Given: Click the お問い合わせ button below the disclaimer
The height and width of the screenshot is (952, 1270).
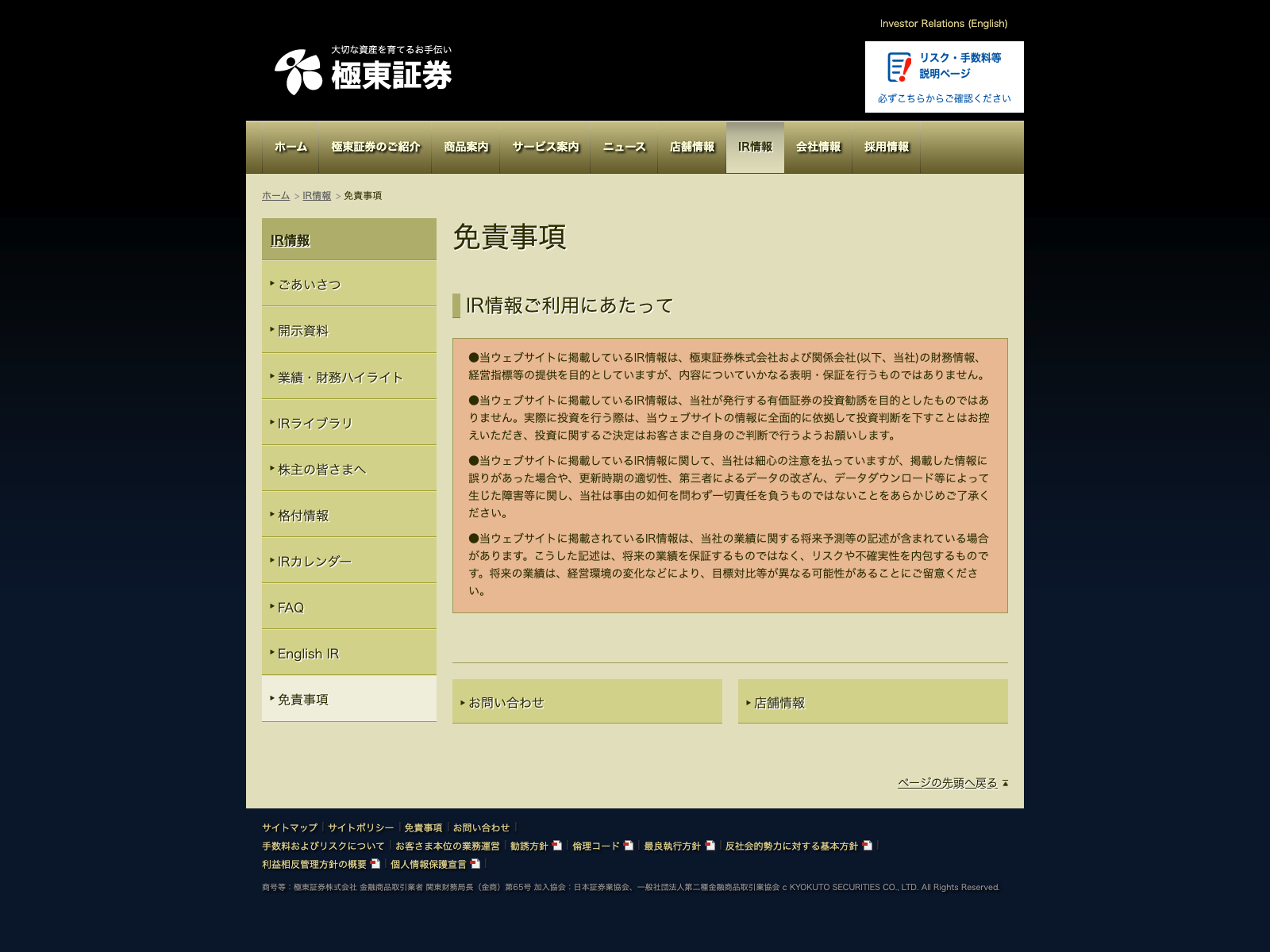Looking at the screenshot, I should point(587,702).
